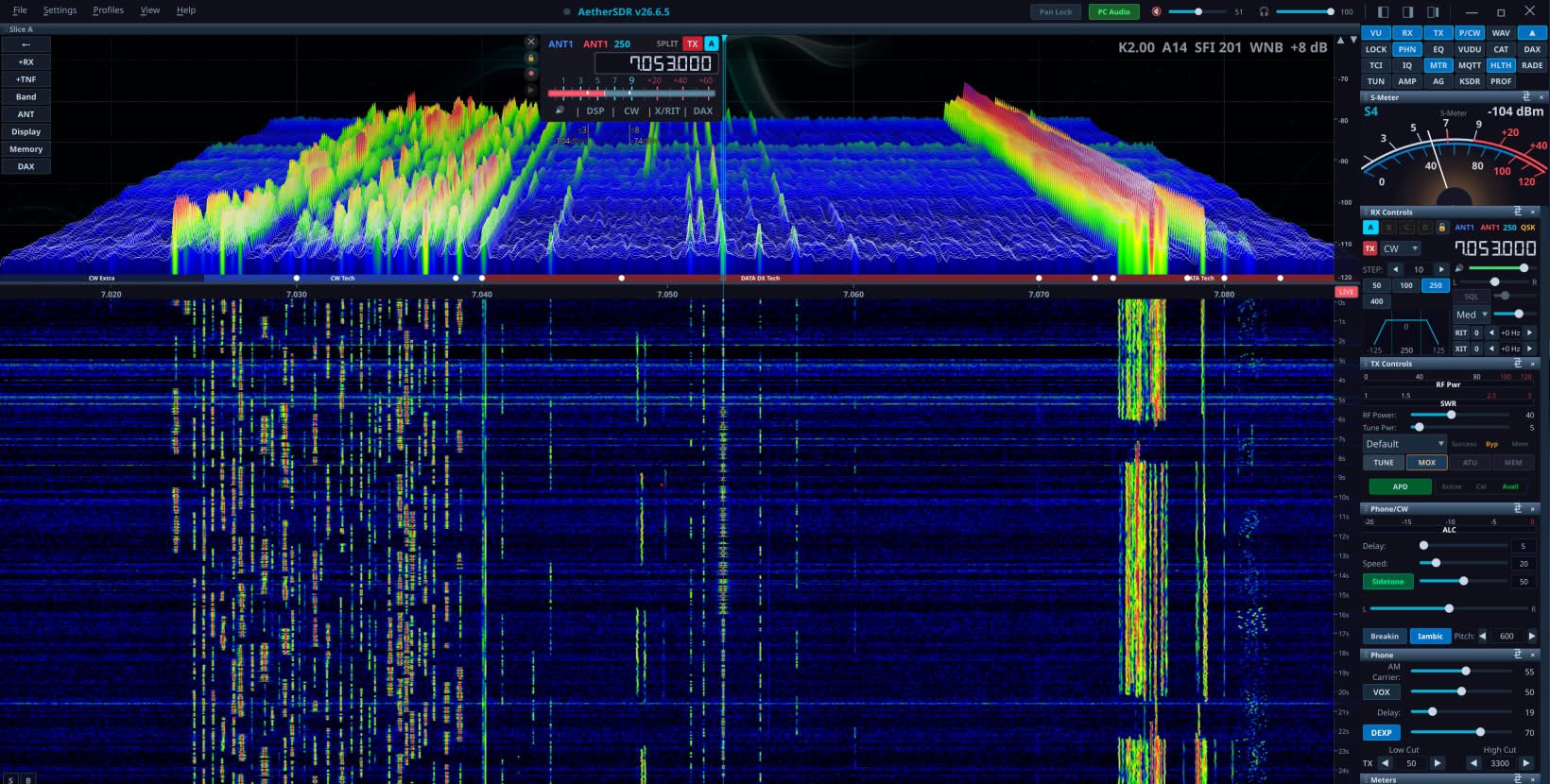Close the RX Controls panel
This screenshot has height=784, width=1550.
1533,212
